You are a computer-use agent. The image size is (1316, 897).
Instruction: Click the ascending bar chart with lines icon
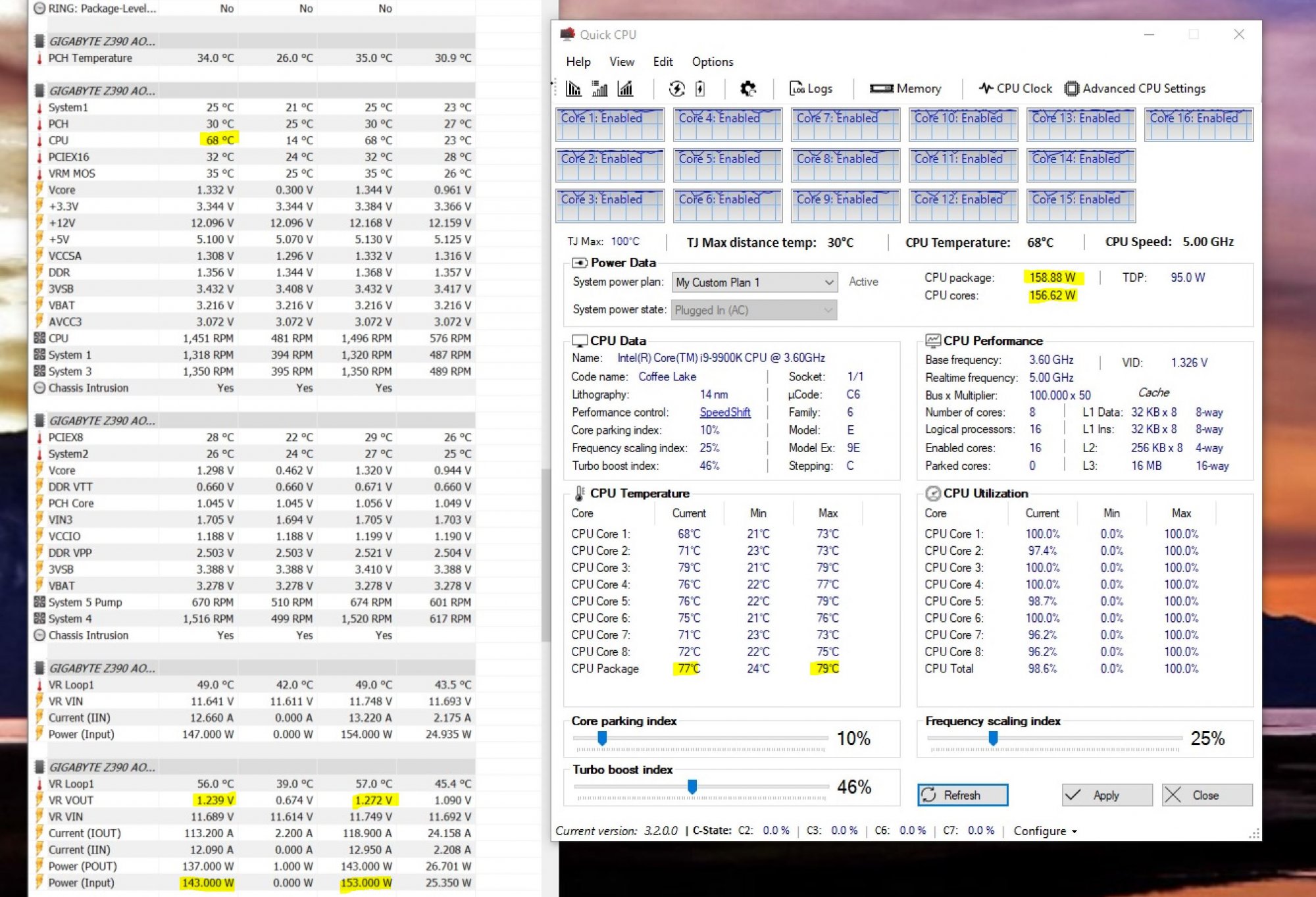[599, 88]
